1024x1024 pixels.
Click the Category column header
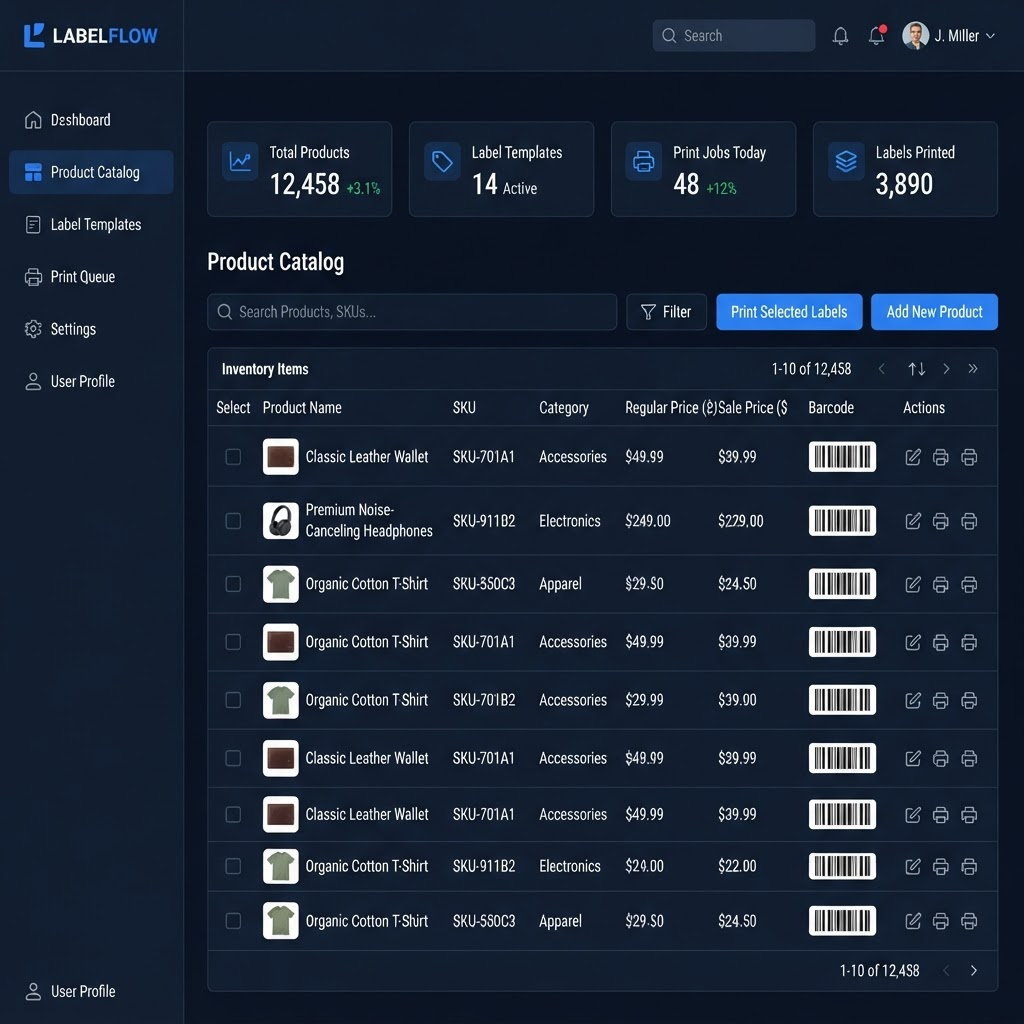(564, 408)
